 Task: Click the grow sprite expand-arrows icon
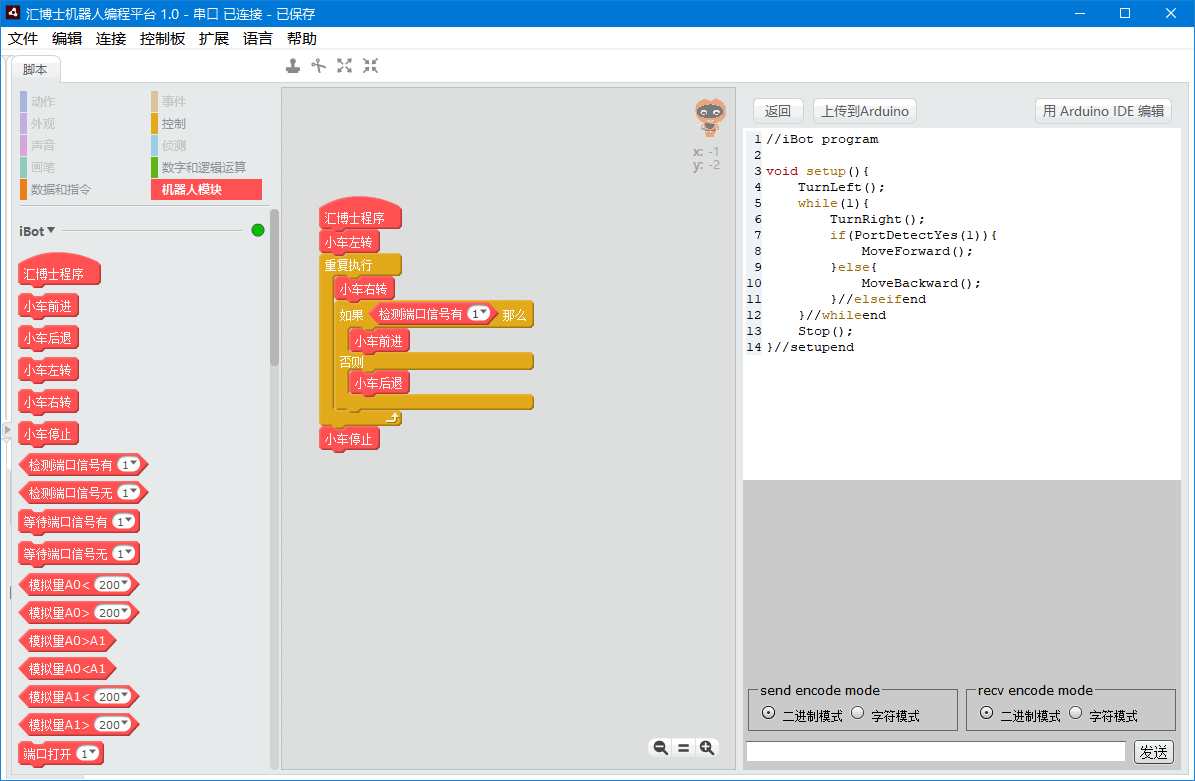click(x=345, y=66)
